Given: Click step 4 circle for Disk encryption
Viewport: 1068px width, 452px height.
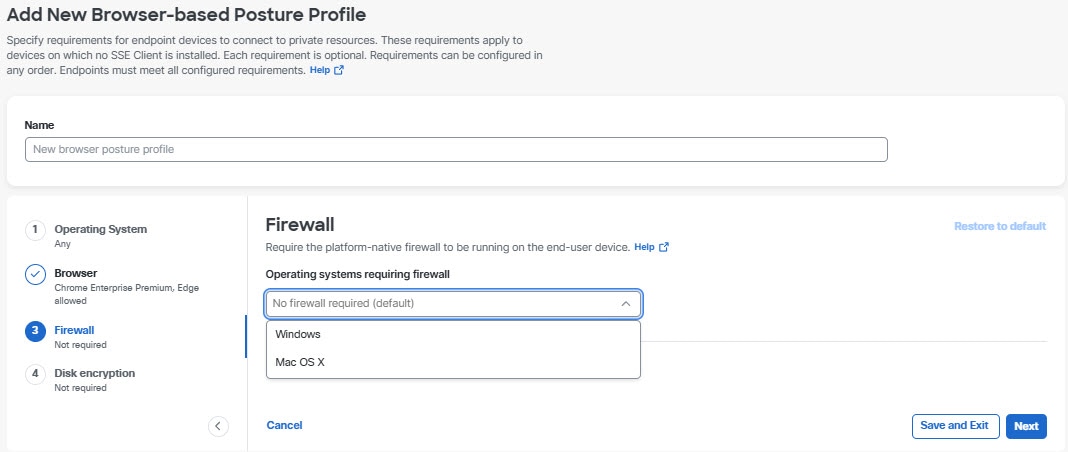Looking at the screenshot, I should [35, 374].
